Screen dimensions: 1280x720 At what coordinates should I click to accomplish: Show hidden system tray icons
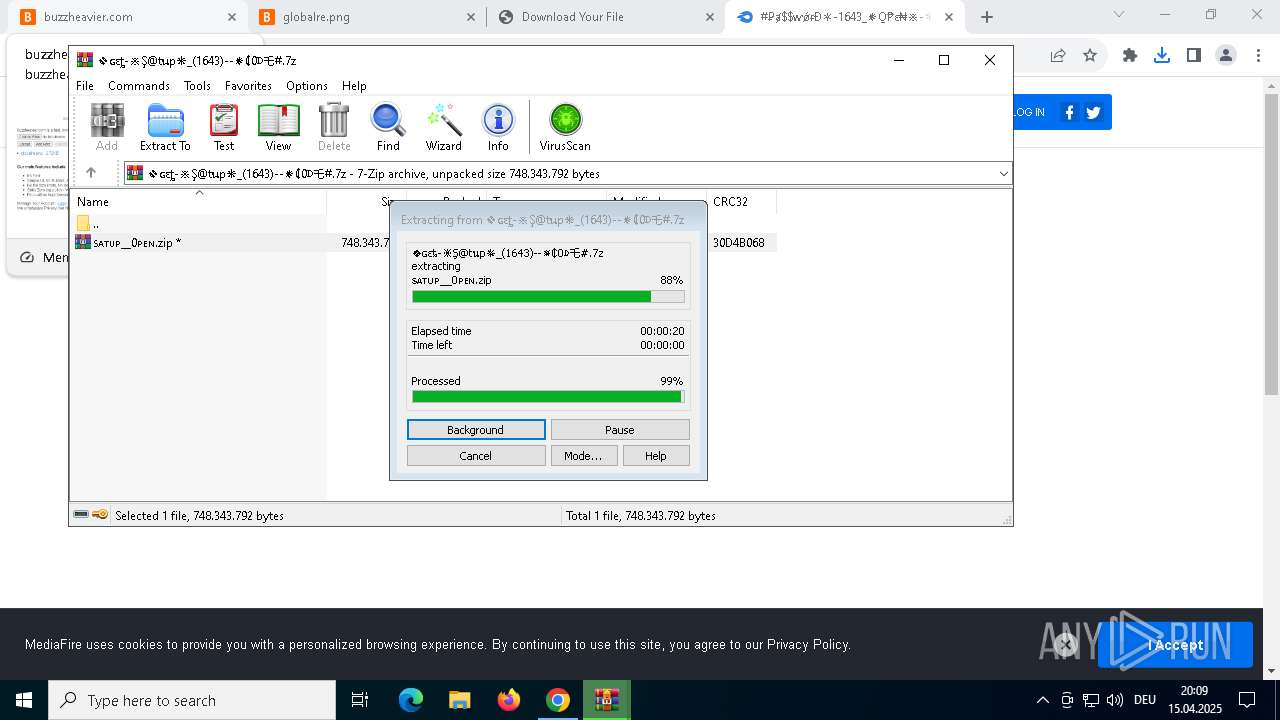pyautogui.click(x=1042, y=700)
